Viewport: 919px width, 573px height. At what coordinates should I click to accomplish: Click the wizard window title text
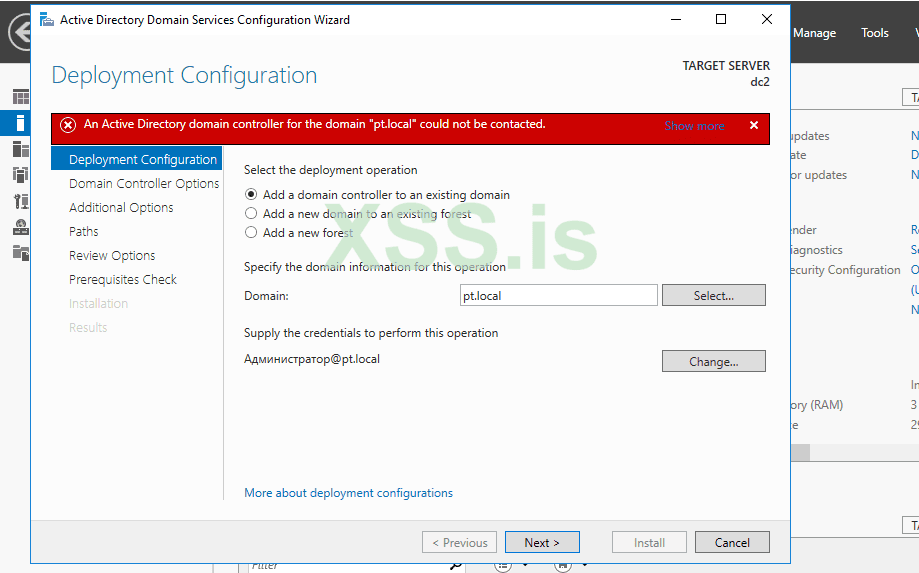click(205, 20)
